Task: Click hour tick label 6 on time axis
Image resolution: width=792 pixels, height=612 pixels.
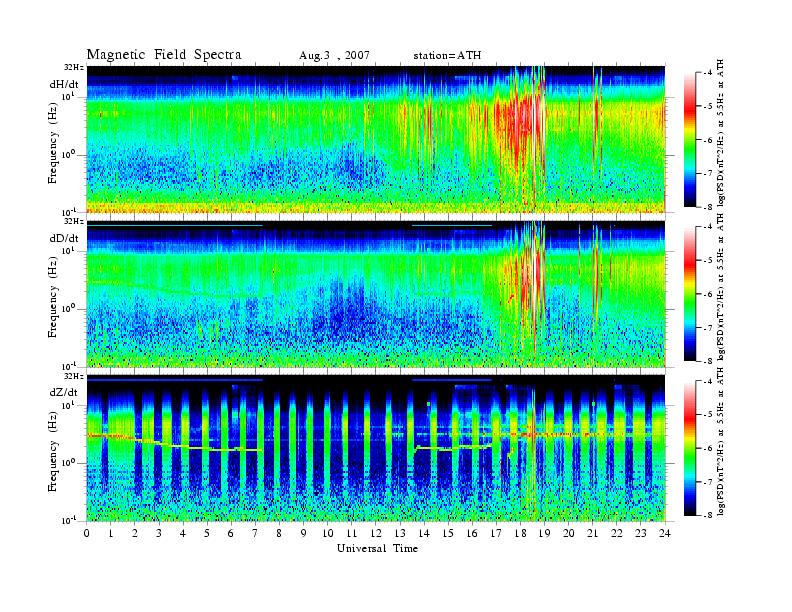Action: [231, 533]
